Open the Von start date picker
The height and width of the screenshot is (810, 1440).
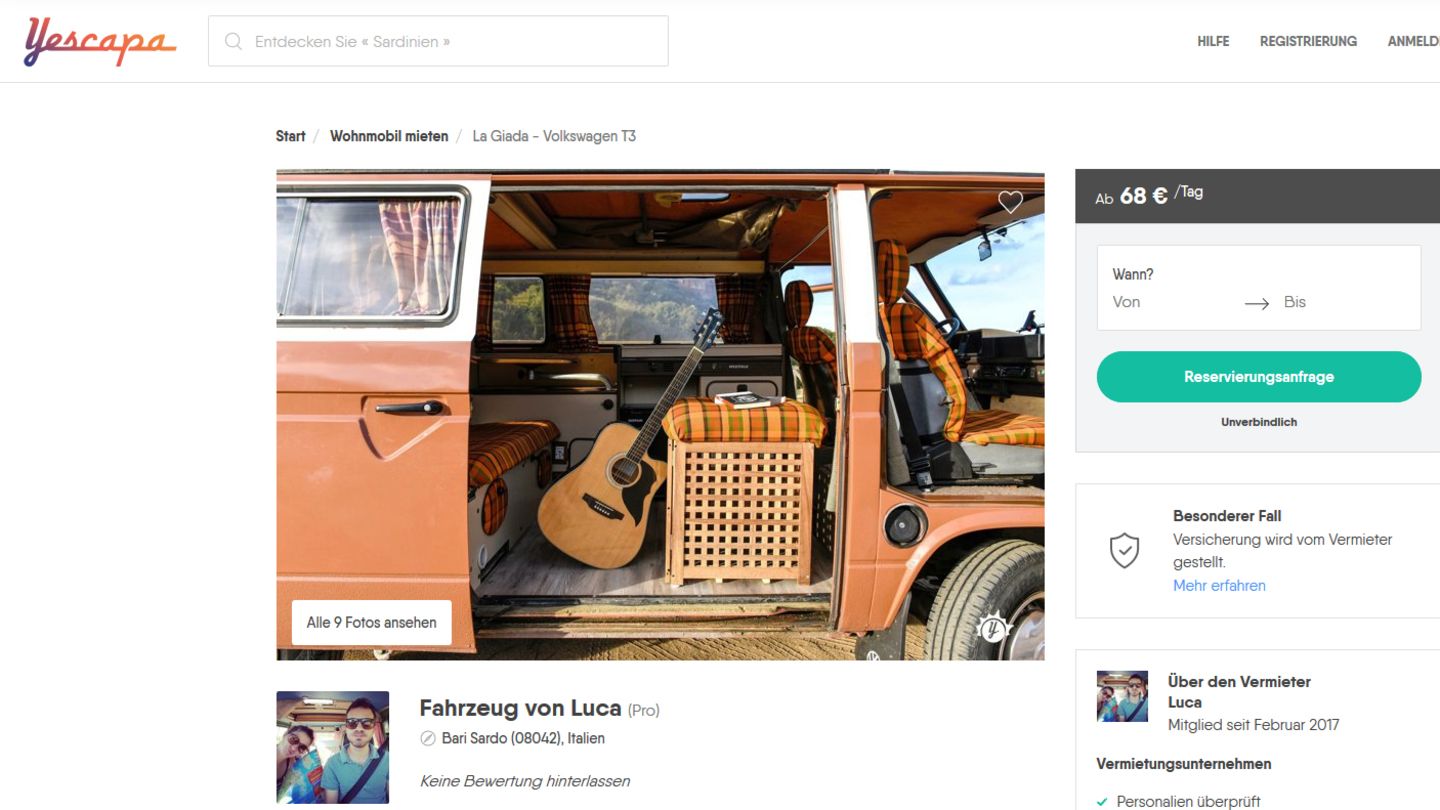[1127, 302]
